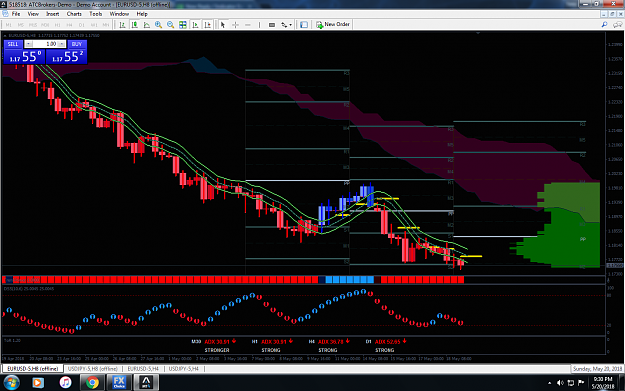This screenshot has width=625, height=391.
Task: Toggle chart auto scroll
Action: click(195, 25)
